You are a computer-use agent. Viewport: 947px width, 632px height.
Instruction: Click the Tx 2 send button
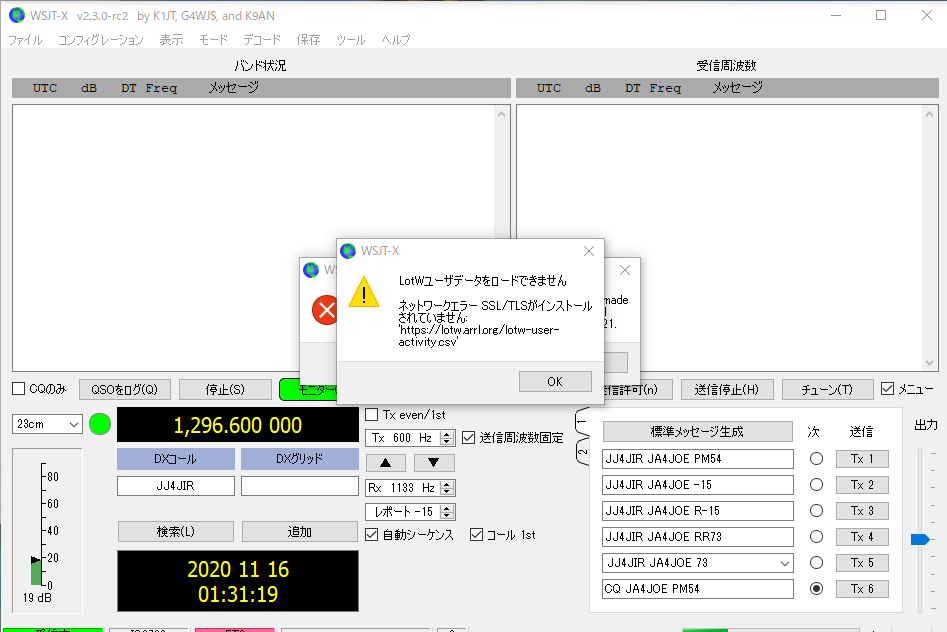pyautogui.click(x=862, y=485)
